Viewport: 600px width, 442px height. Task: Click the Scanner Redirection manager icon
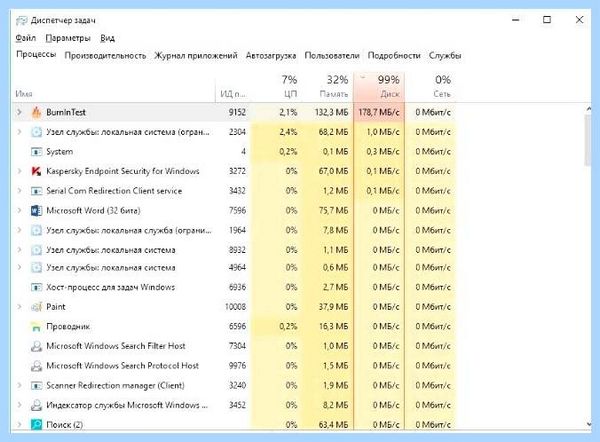(x=36, y=386)
